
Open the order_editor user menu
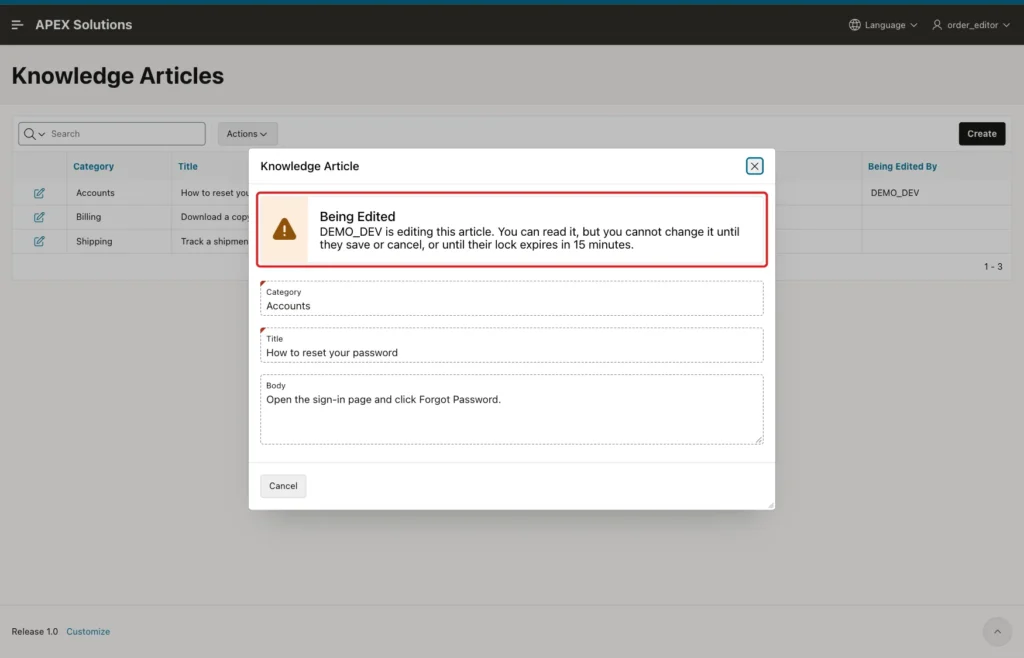point(970,25)
